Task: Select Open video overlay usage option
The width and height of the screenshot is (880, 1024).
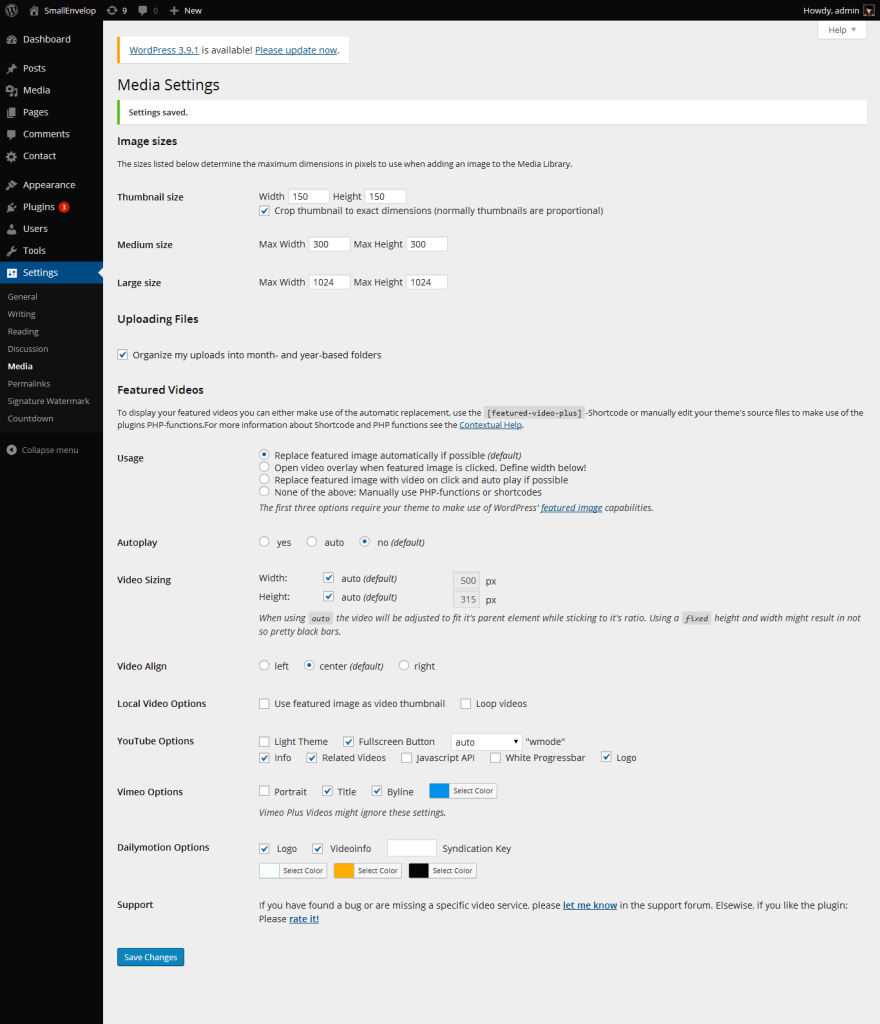Action: [x=264, y=467]
